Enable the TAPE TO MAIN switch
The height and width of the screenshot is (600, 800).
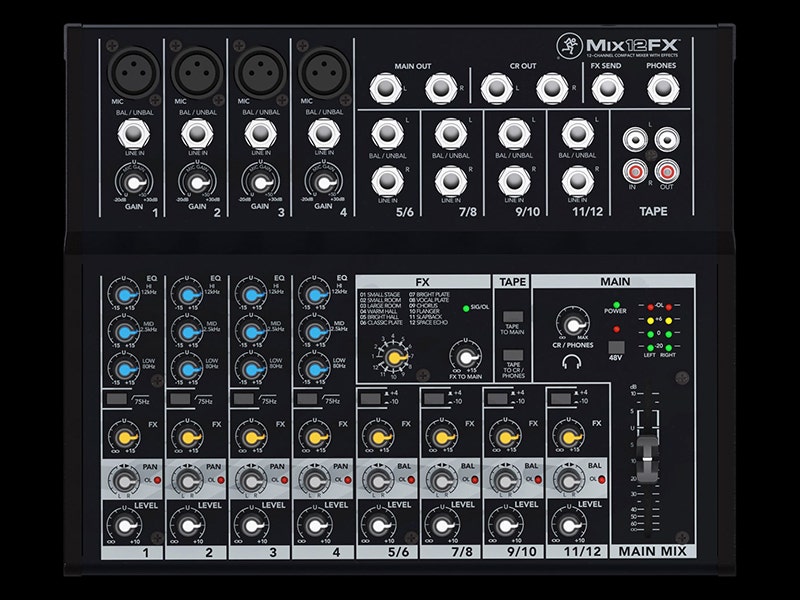point(513,317)
